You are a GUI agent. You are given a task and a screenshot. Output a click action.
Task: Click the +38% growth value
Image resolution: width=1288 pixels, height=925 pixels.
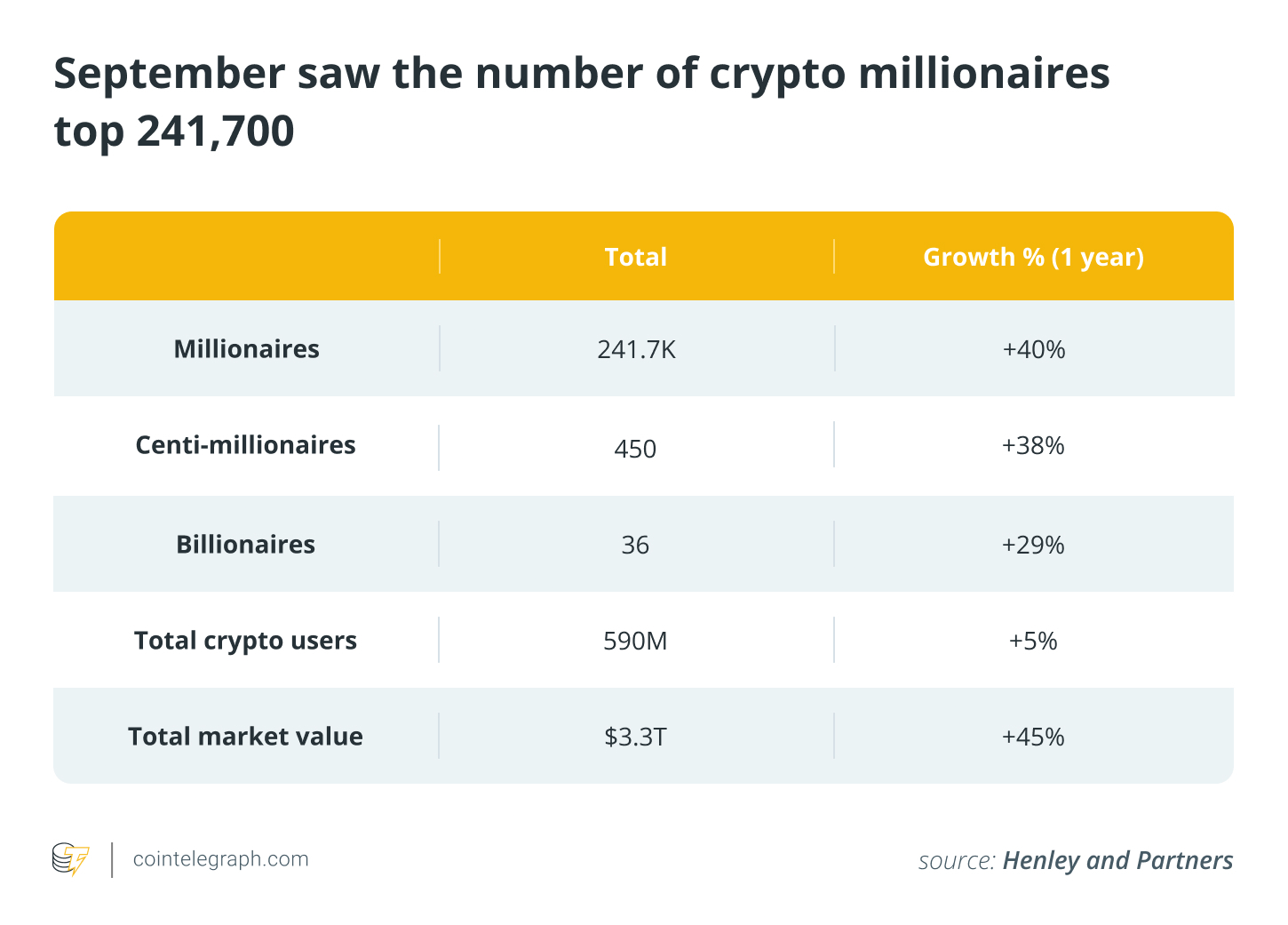[1033, 445]
